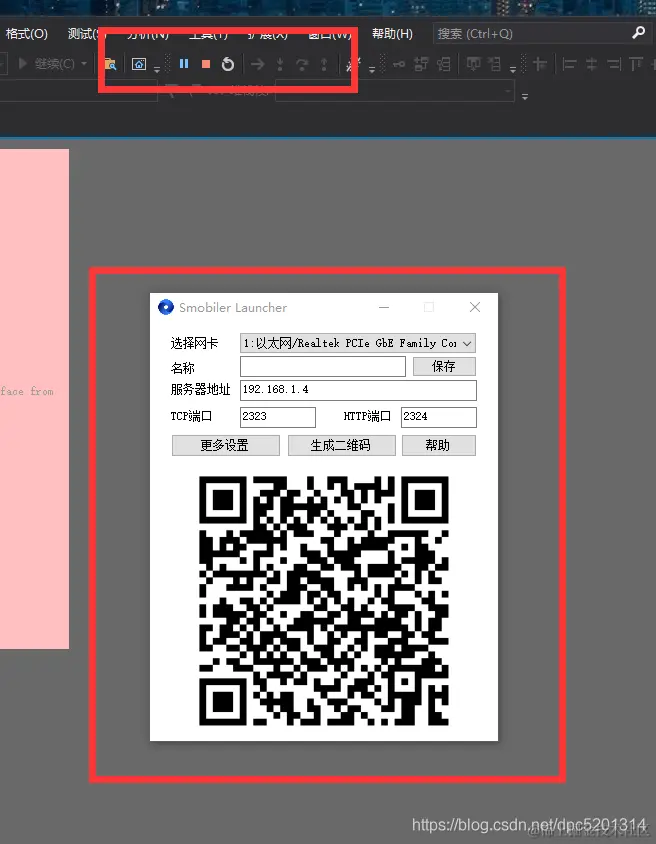Click the magnifier icon in search box
This screenshot has height=844, width=656.
tap(638, 33)
